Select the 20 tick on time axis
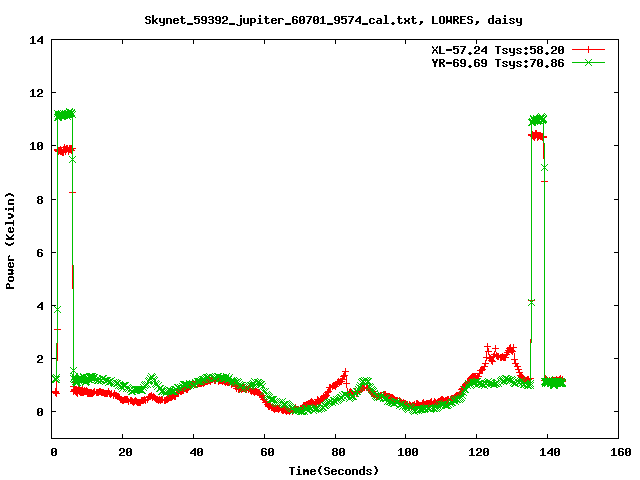 click(123, 452)
